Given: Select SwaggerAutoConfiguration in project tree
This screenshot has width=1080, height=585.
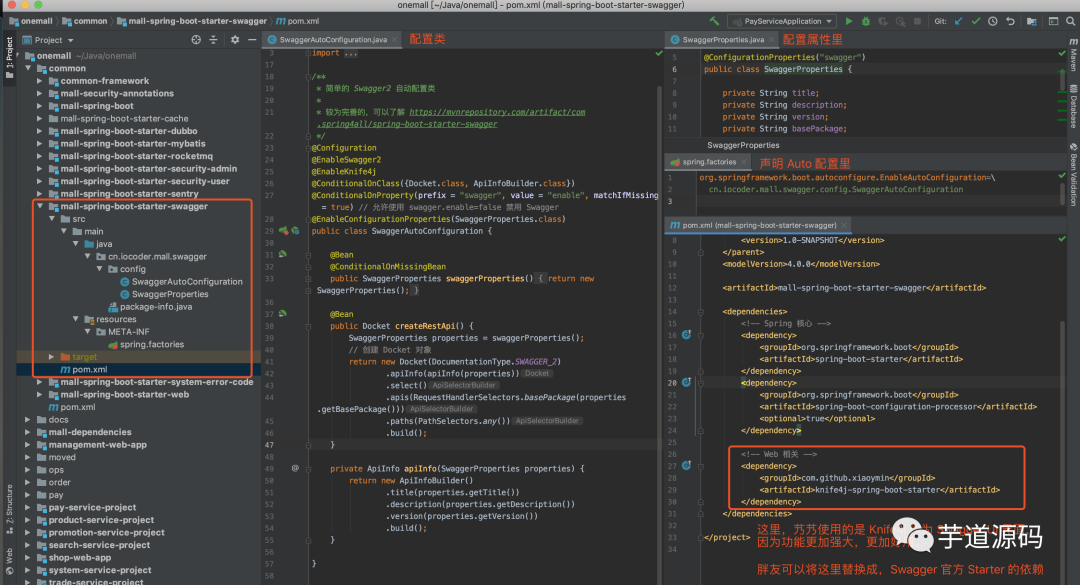Looking at the screenshot, I should coord(181,281).
